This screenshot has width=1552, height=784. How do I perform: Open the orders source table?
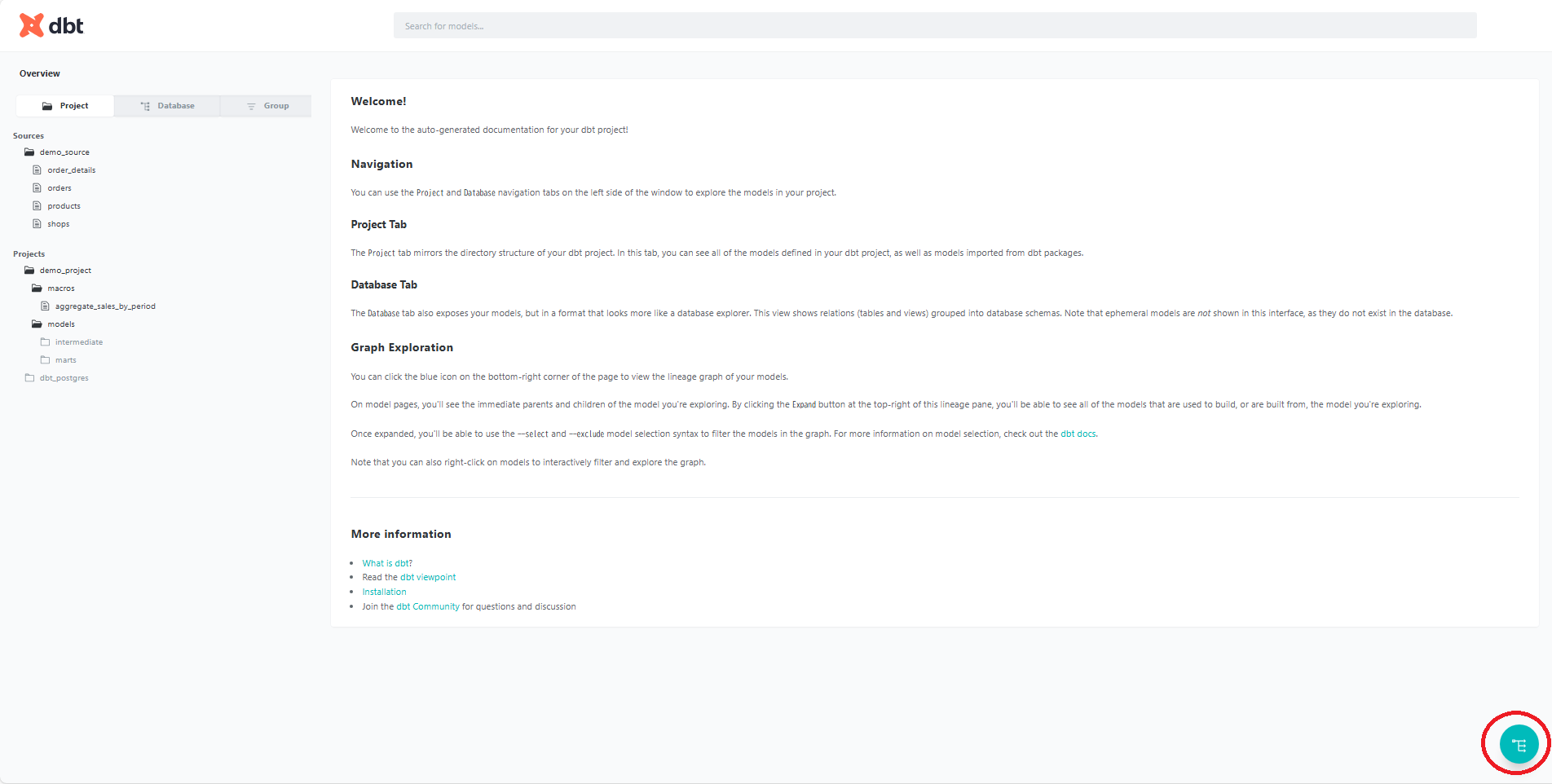pyautogui.click(x=60, y=188)
